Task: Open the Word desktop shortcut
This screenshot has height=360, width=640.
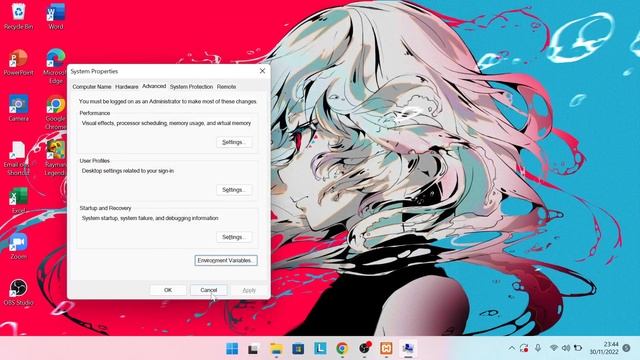Action: (x=56, y=16)
